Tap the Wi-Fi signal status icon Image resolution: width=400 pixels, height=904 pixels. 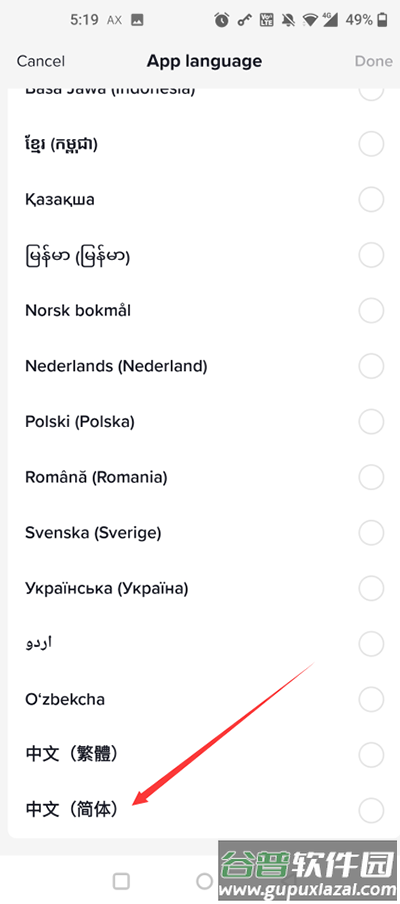click(x=311, y=20)
